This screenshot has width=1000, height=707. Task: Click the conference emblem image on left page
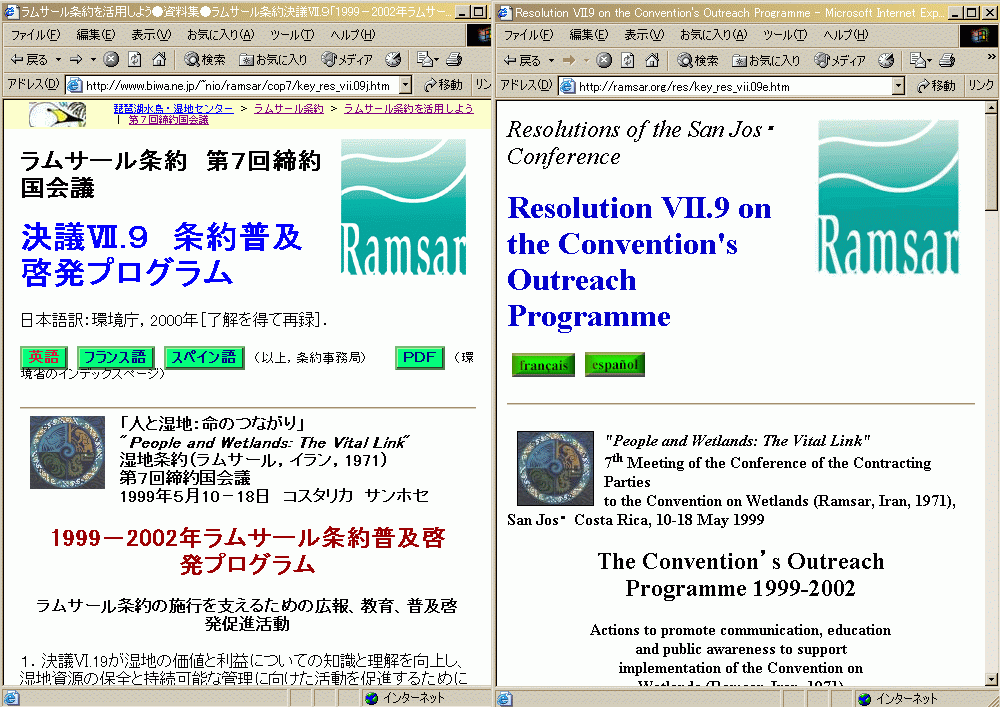tap(68, 453)
